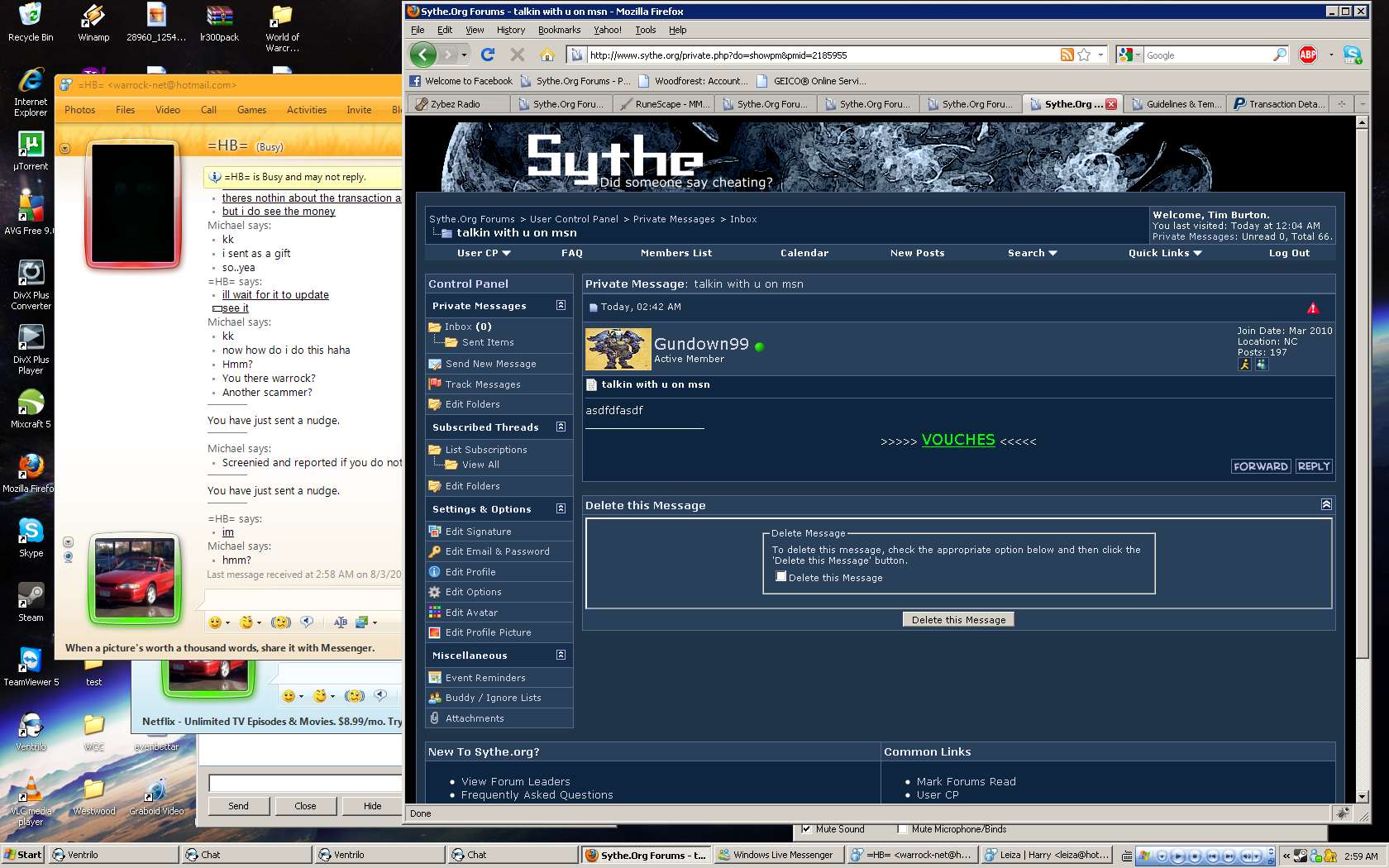Open the Firefox History menu
This screenshot has height=868, width=1389.
pyautogui.click(x=511, y=30)
